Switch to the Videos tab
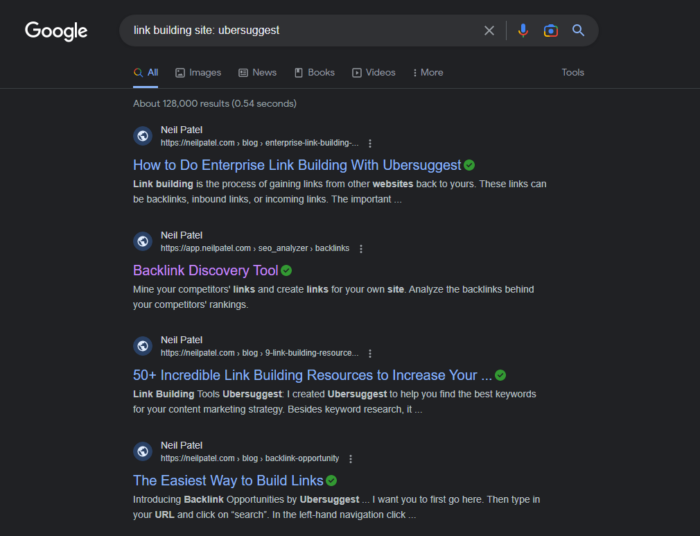Screen dimensions: 700x536 pyautogui.click(x=374, y=72)
